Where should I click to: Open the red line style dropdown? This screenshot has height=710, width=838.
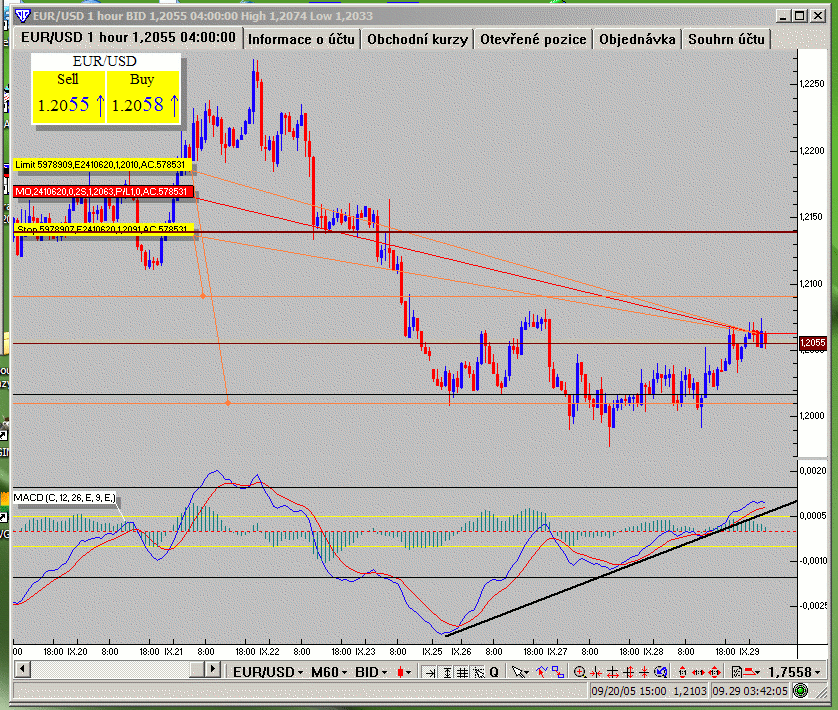click(752, 672)
